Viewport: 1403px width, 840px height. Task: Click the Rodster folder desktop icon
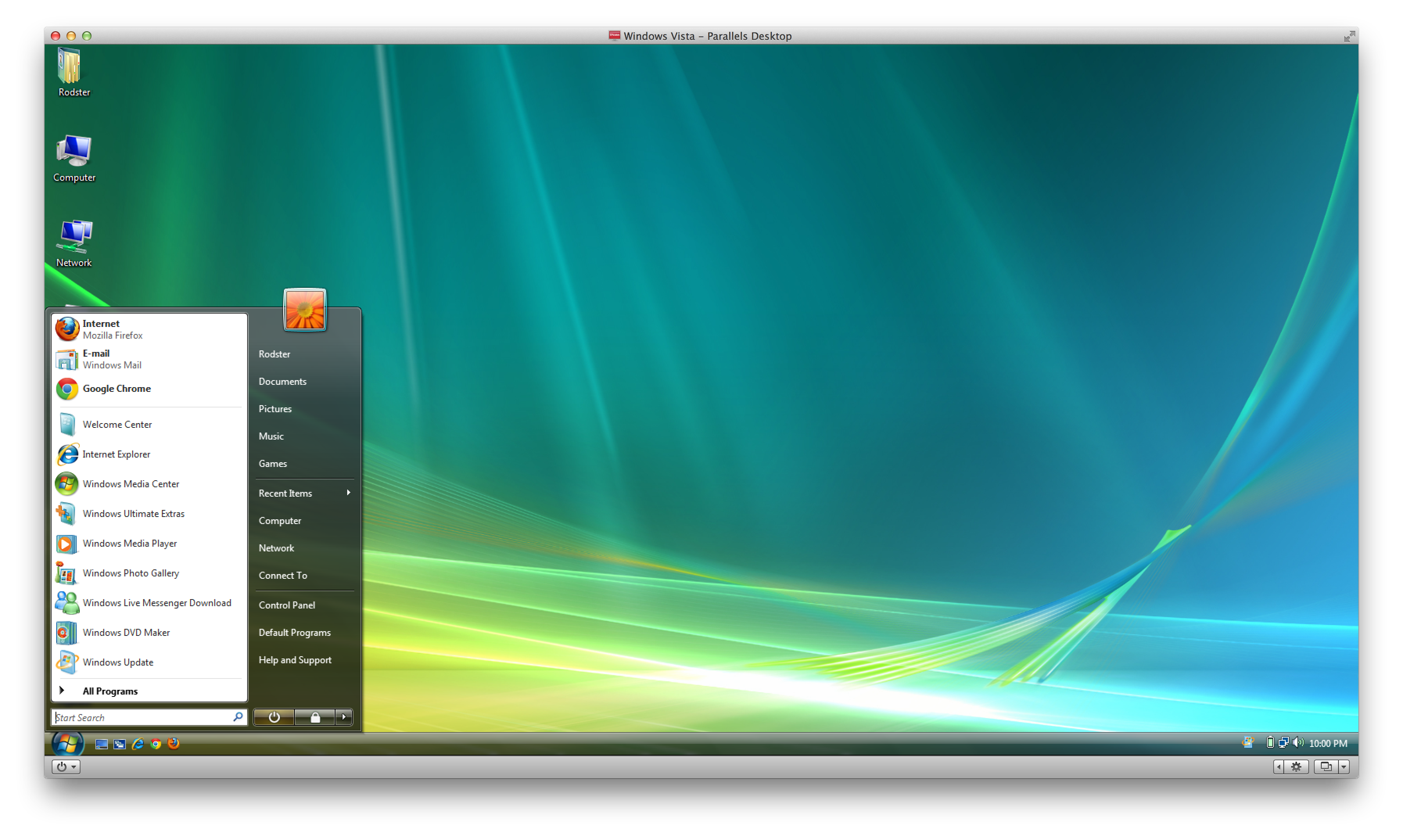[x=74, y=73]
